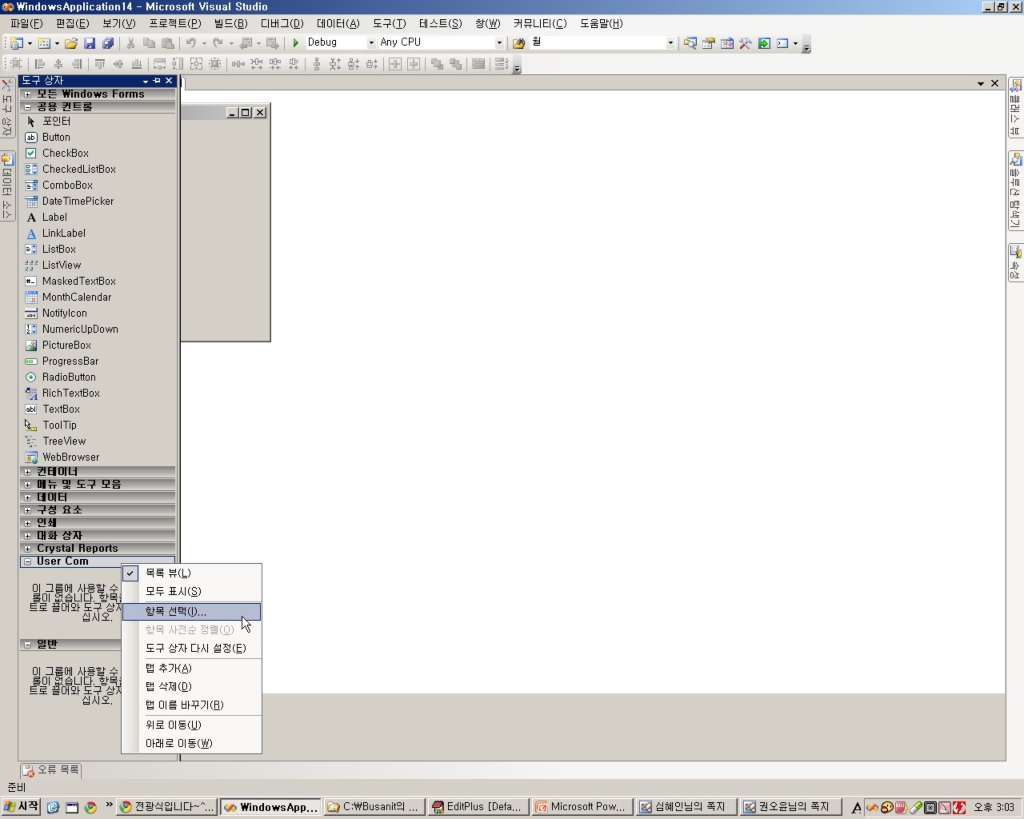The height and width of the screenshot is (819, 1024).
Task: Click the find text input field
Action: coord(597,42)
